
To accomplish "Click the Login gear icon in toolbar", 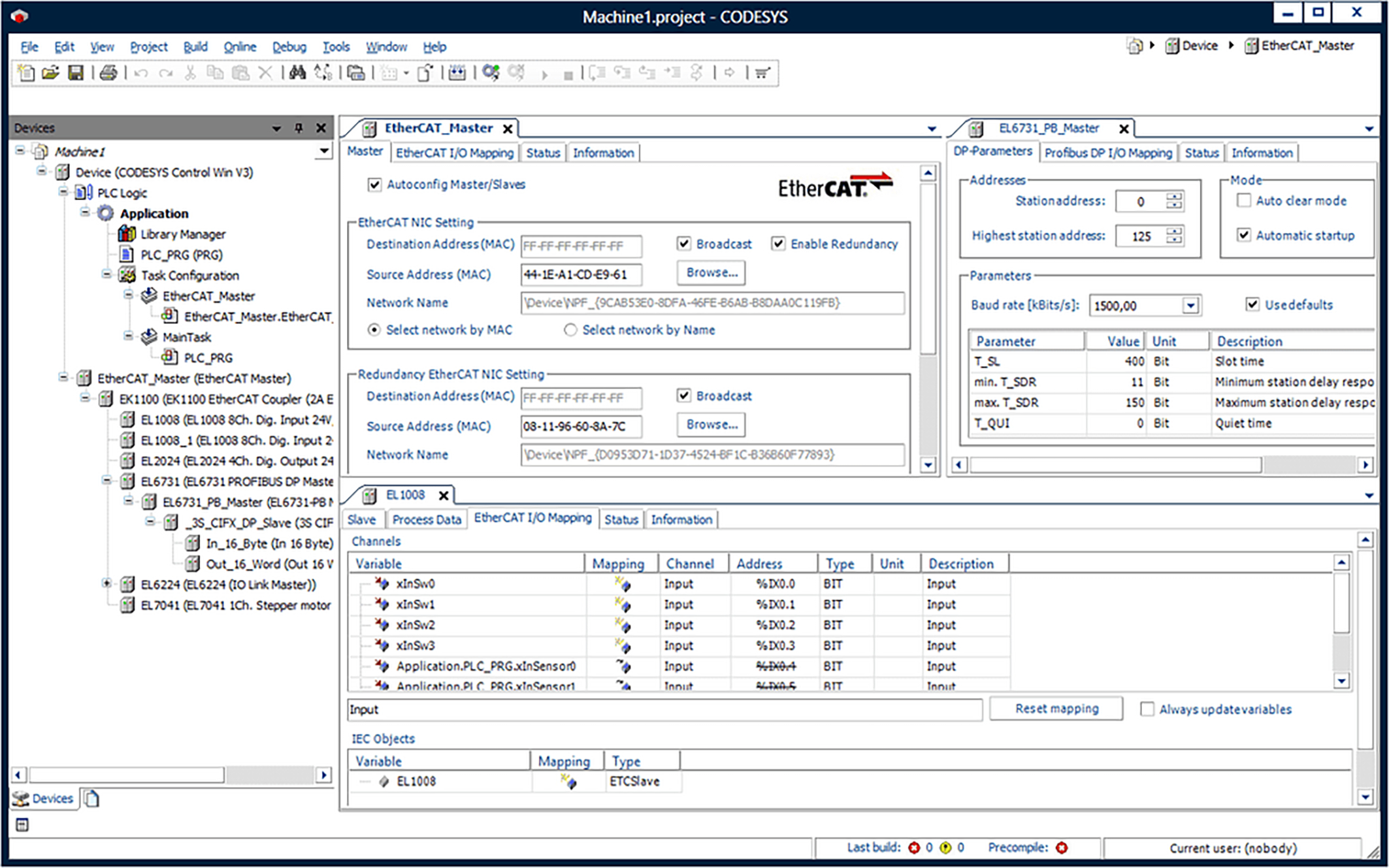I will (x=491, y=72).
